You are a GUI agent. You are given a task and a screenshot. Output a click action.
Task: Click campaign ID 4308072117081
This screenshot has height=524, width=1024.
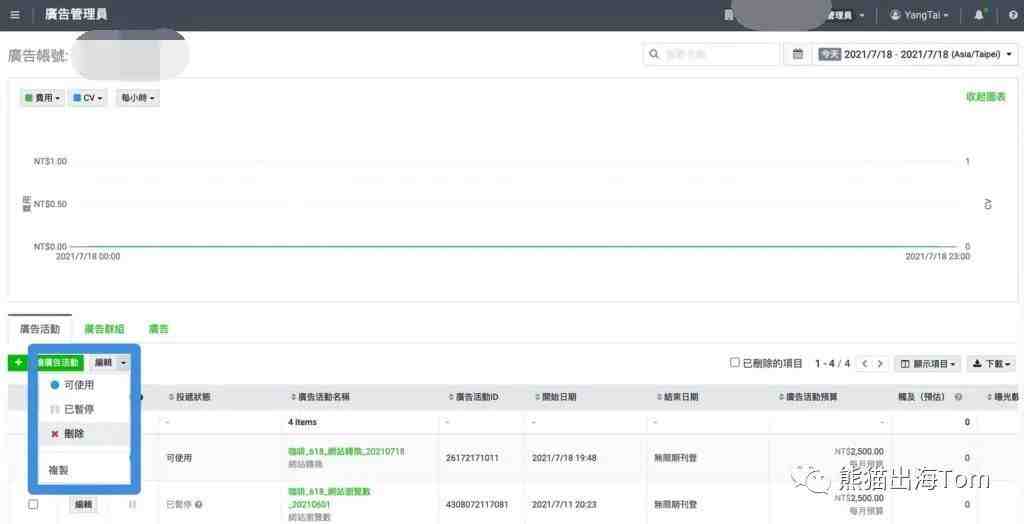click(x=477, y=504)
